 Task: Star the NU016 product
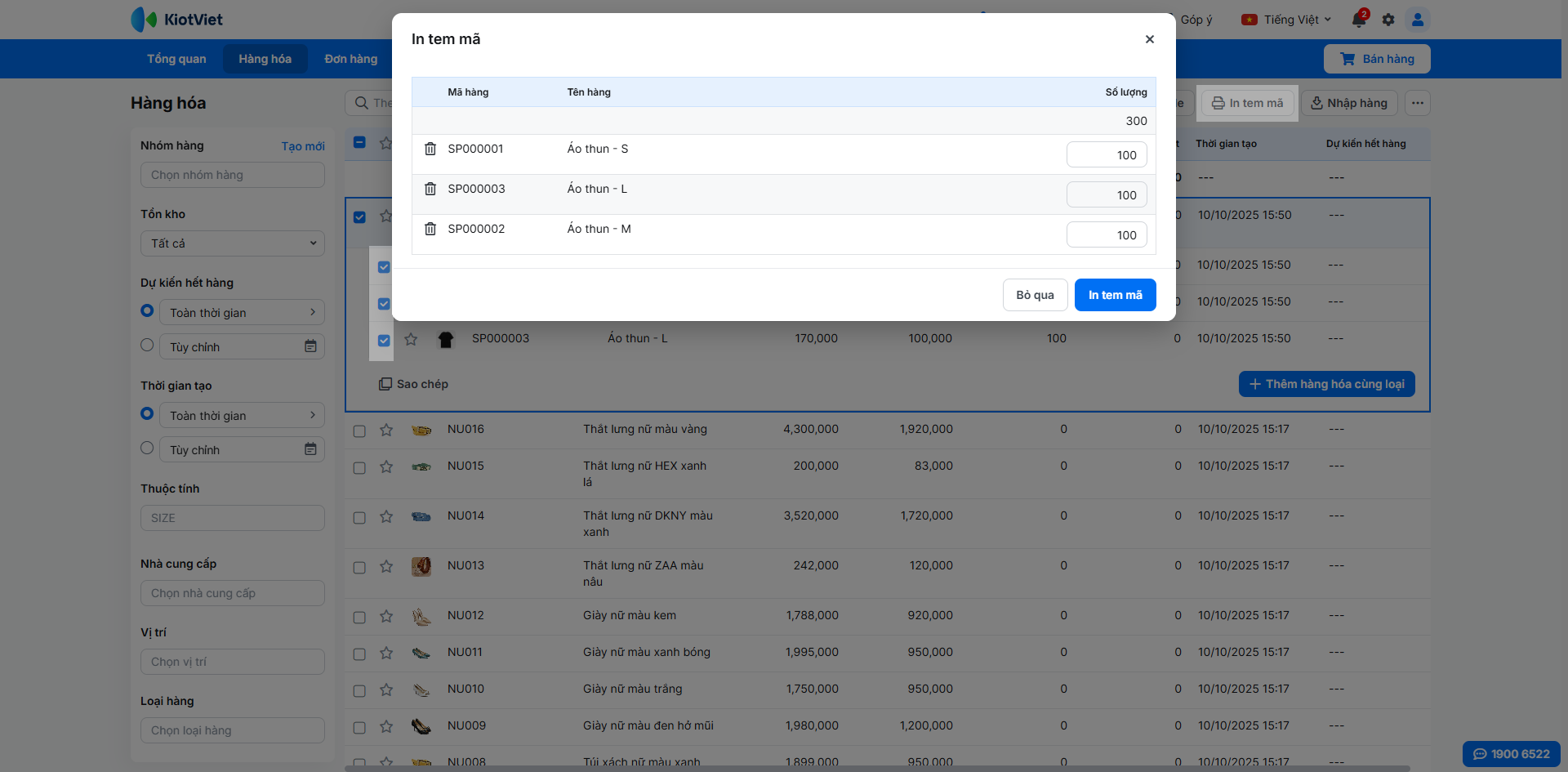386,430
